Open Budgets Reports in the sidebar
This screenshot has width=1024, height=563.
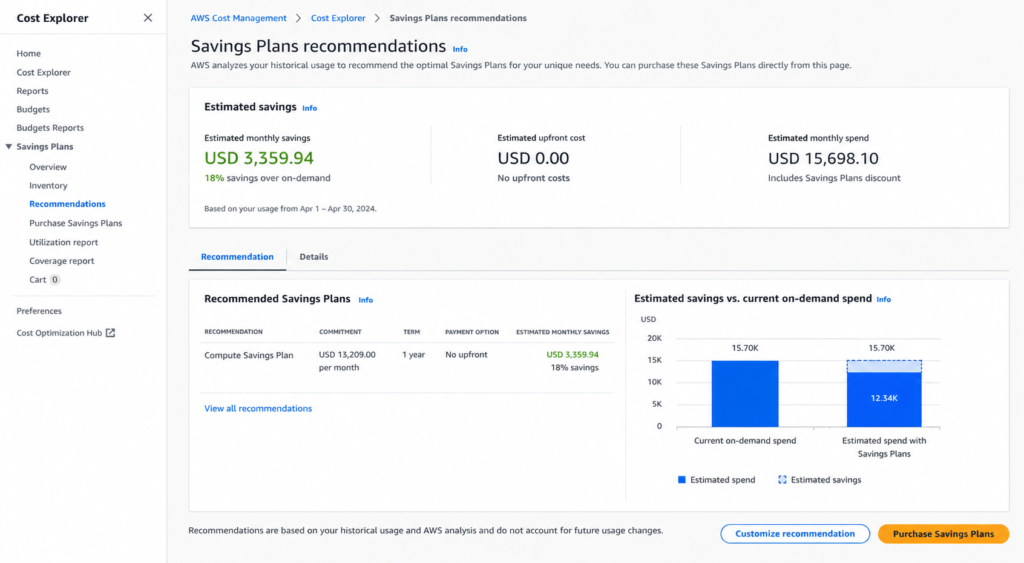(50, 127)
